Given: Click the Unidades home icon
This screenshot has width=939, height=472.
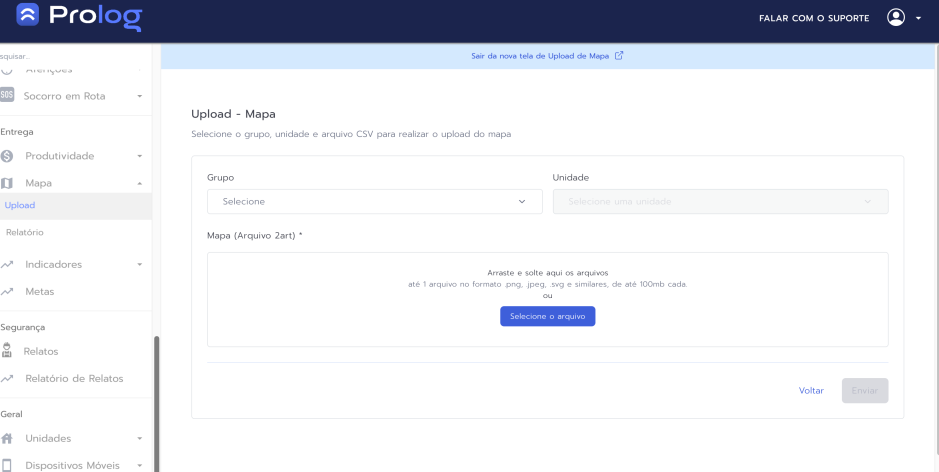Looking at the screenshot, I should pyautogui.click(x=8, y=438).
